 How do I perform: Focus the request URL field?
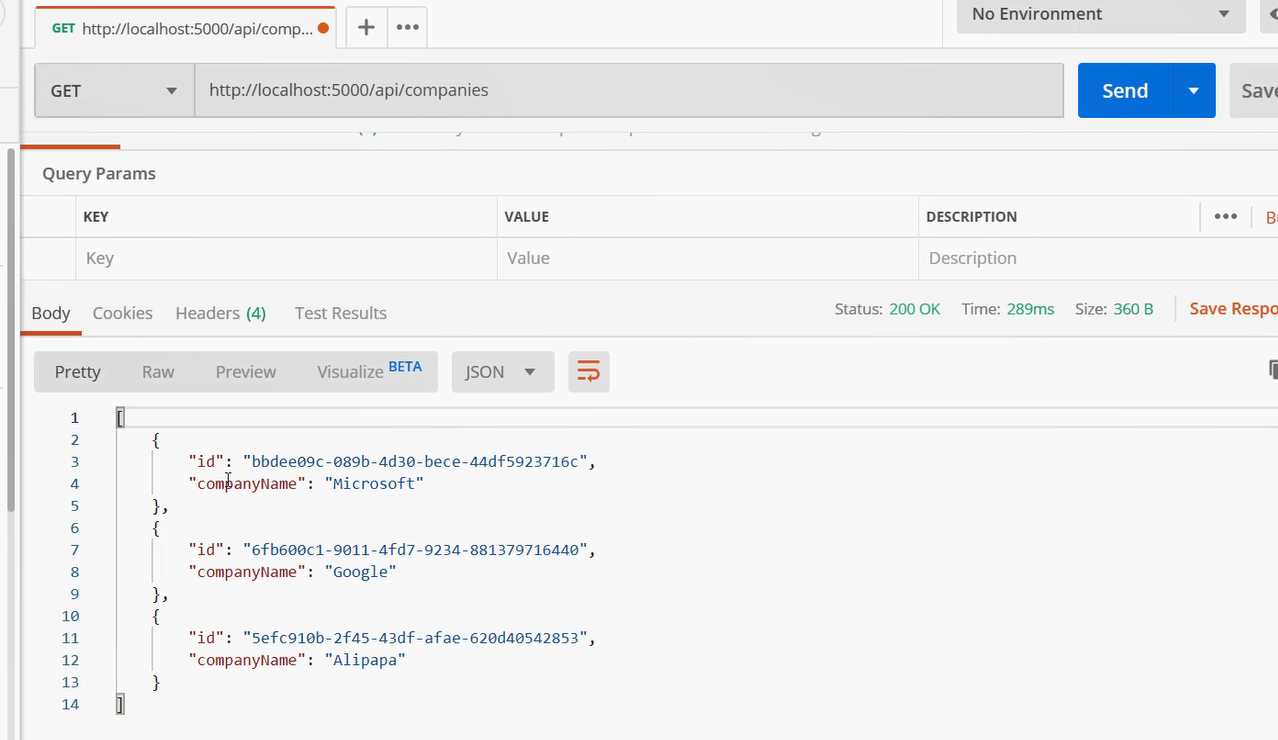coord(628,91)
